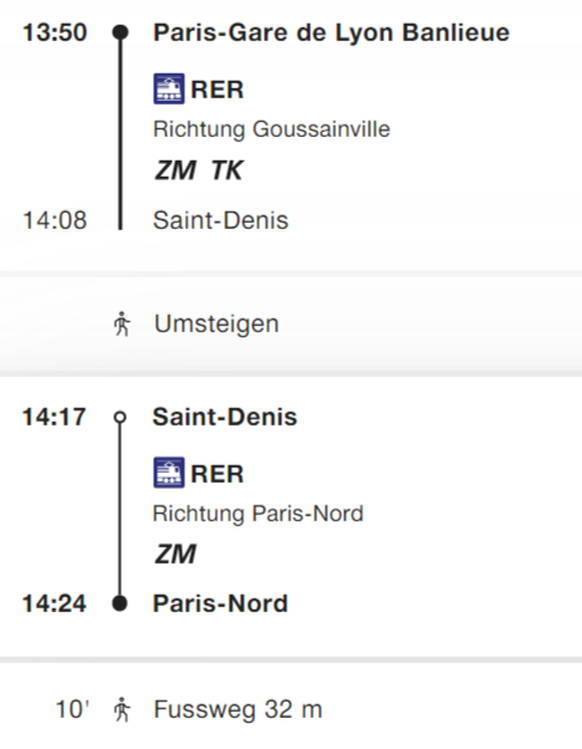This screenshot has width=582, height=749.
Task: Click the filled dot at Paris-Gare de Lyon Banlieue
Action: coord(120,32)
